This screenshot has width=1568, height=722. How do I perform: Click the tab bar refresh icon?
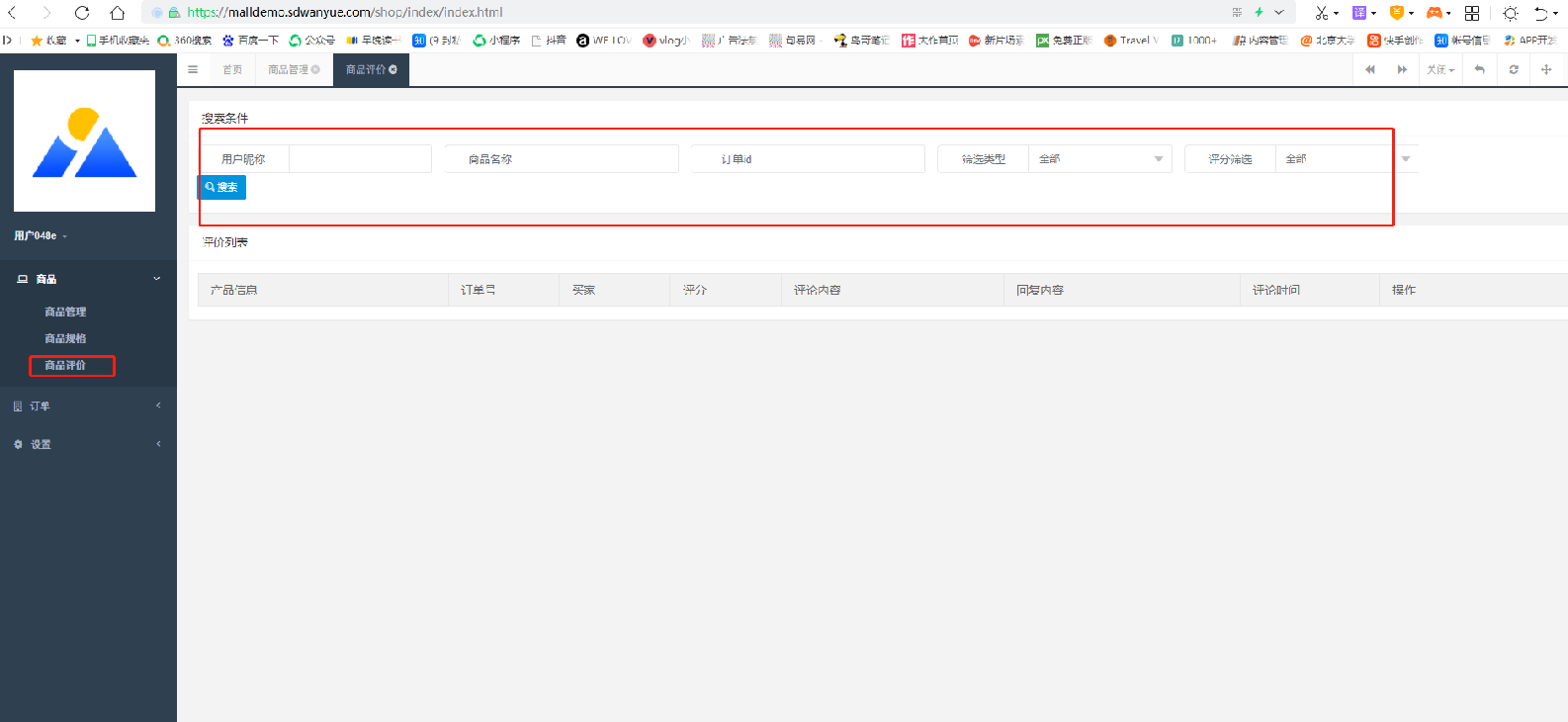[x=1514, y=69]
